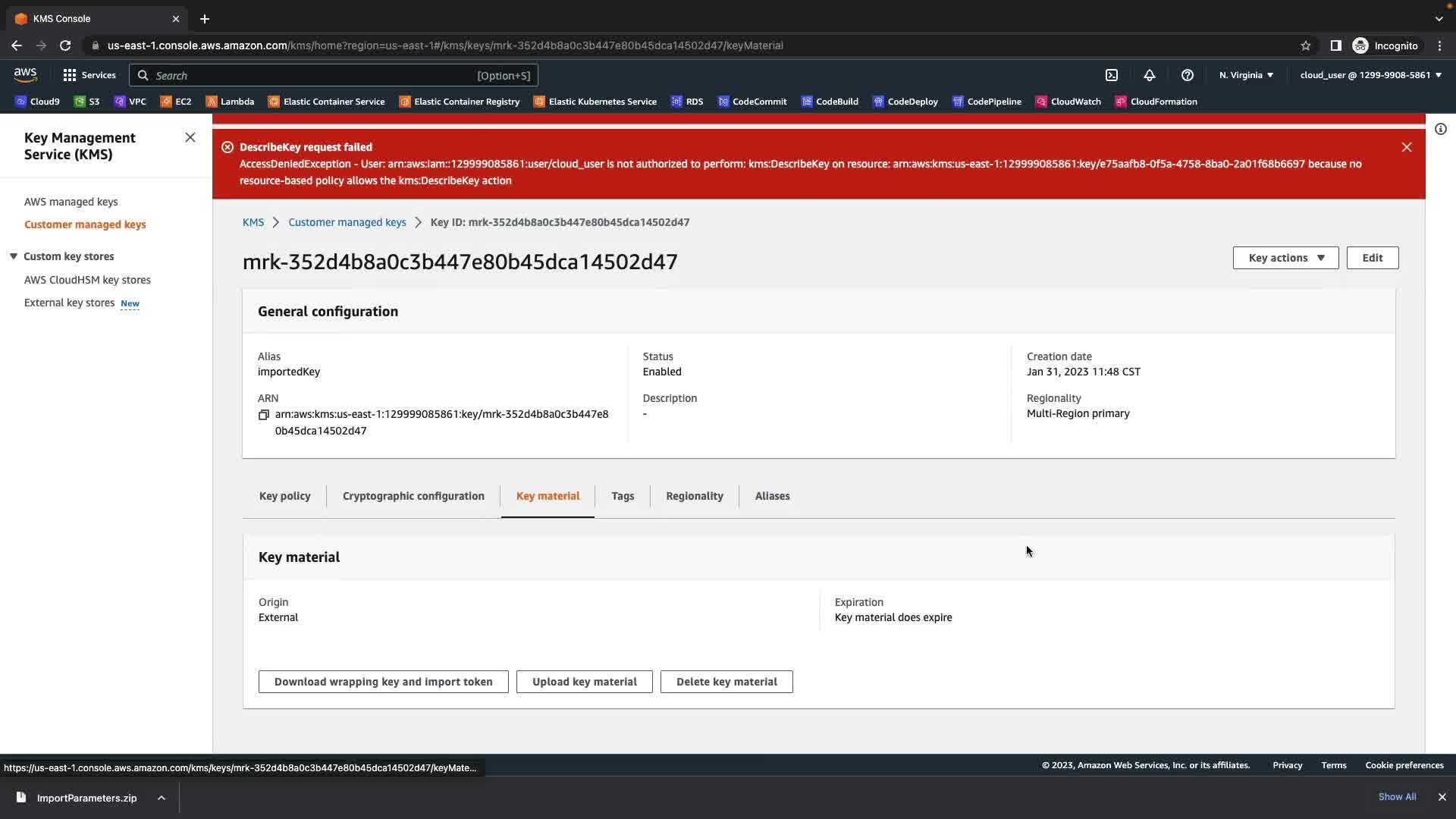This screenshot has width=1456, height=819.
Task: Copy the key ARN with copy icon
Action: [x=264, y=415]
